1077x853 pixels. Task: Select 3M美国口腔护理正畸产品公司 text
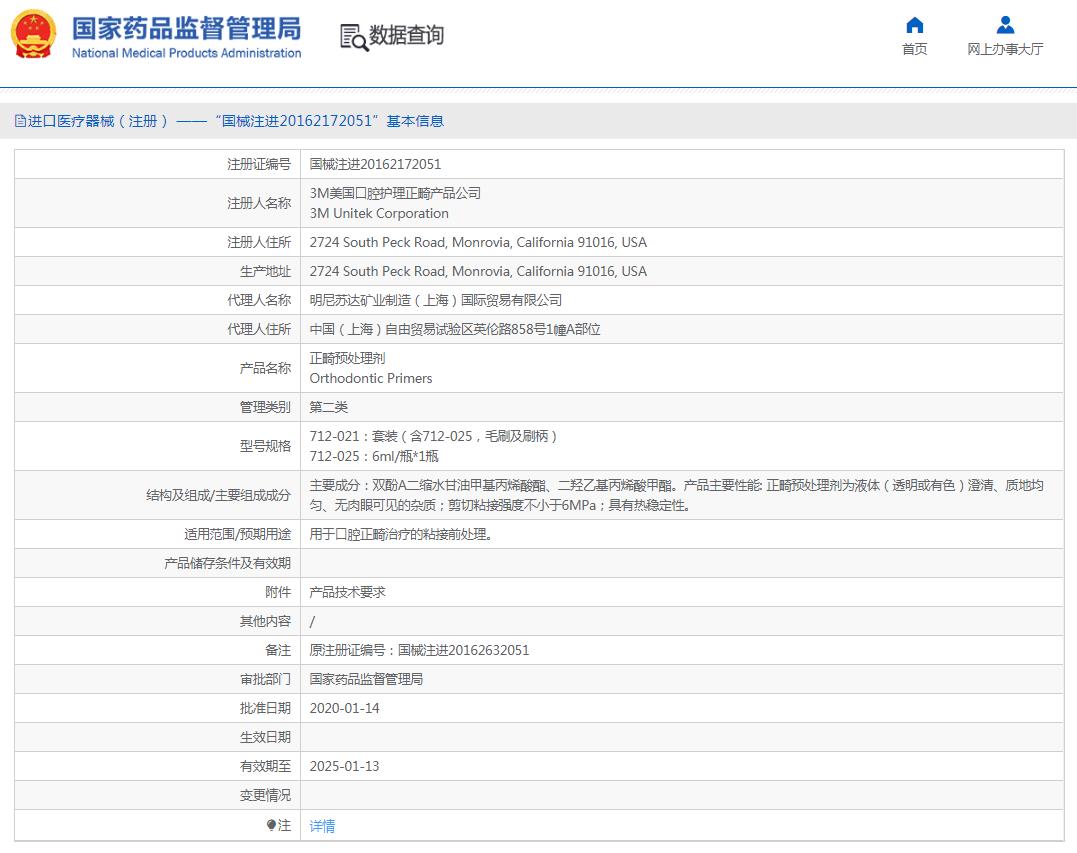pyautogui.click(x=395, y=193)
